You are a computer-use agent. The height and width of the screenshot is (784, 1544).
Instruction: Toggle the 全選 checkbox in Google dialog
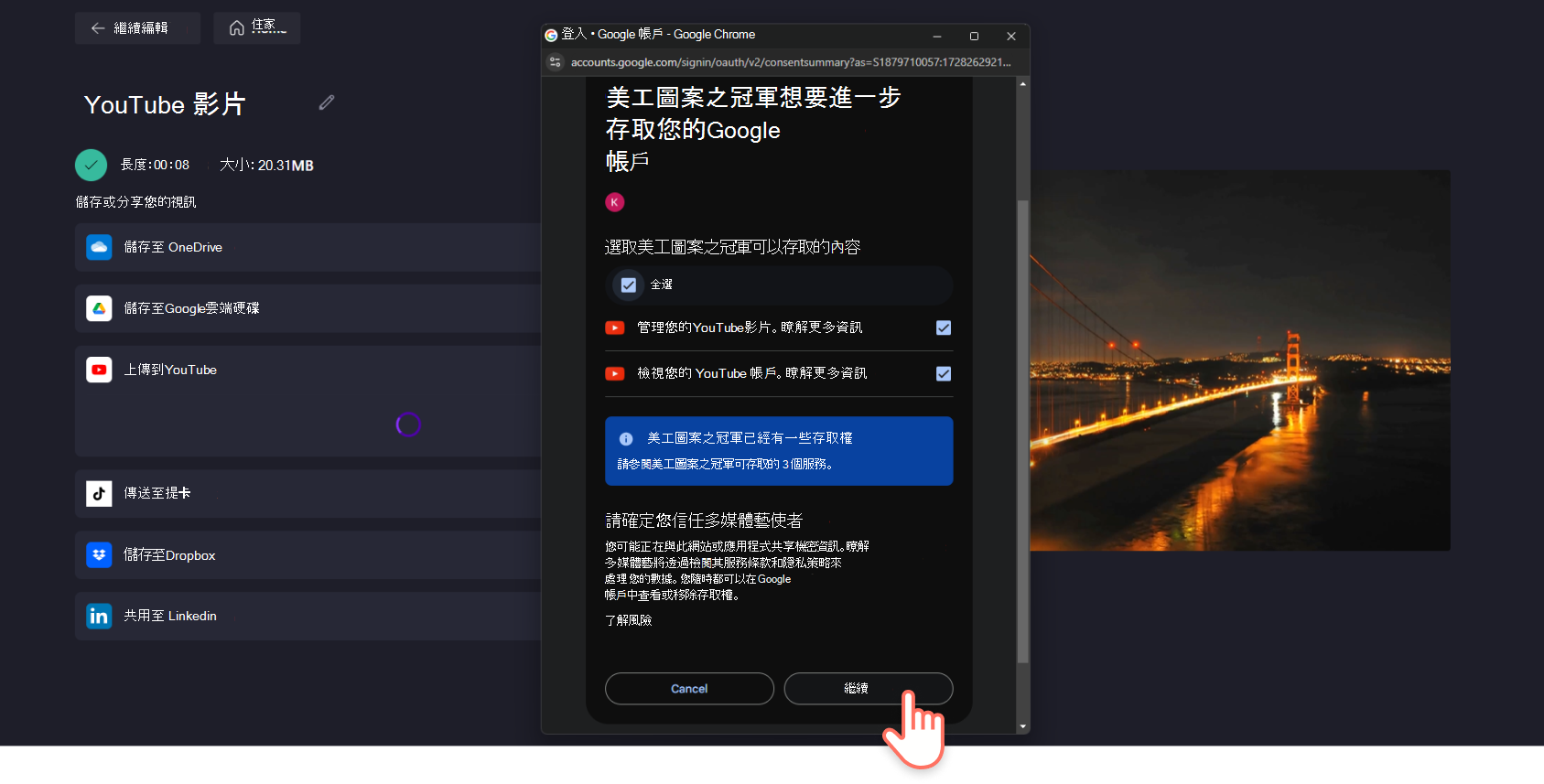[629, 285]
